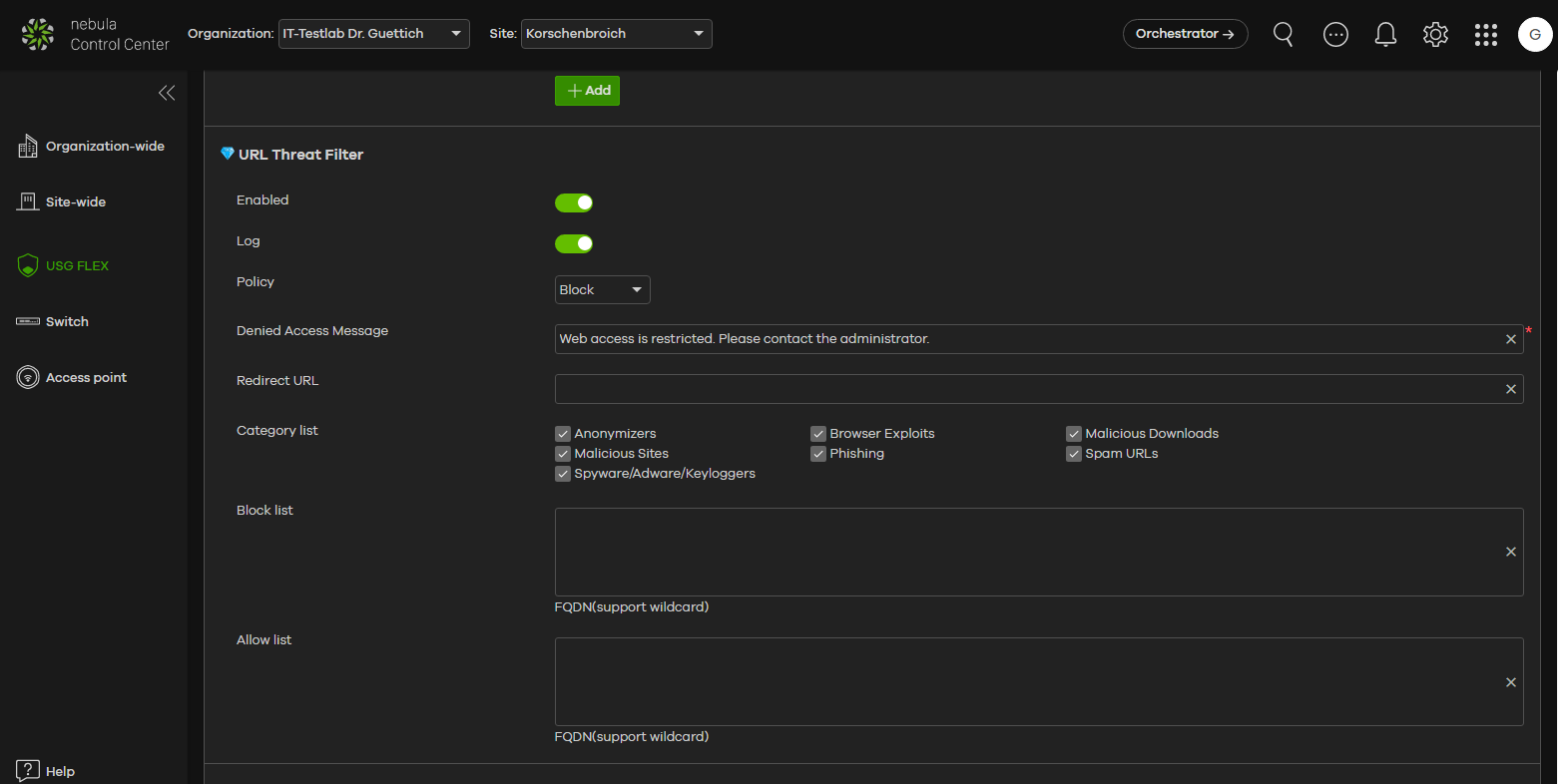Image resolution: width=1558 pixels, height=784 pixels.
Task: Open the settings gear icon
Action: point(1435,34)
